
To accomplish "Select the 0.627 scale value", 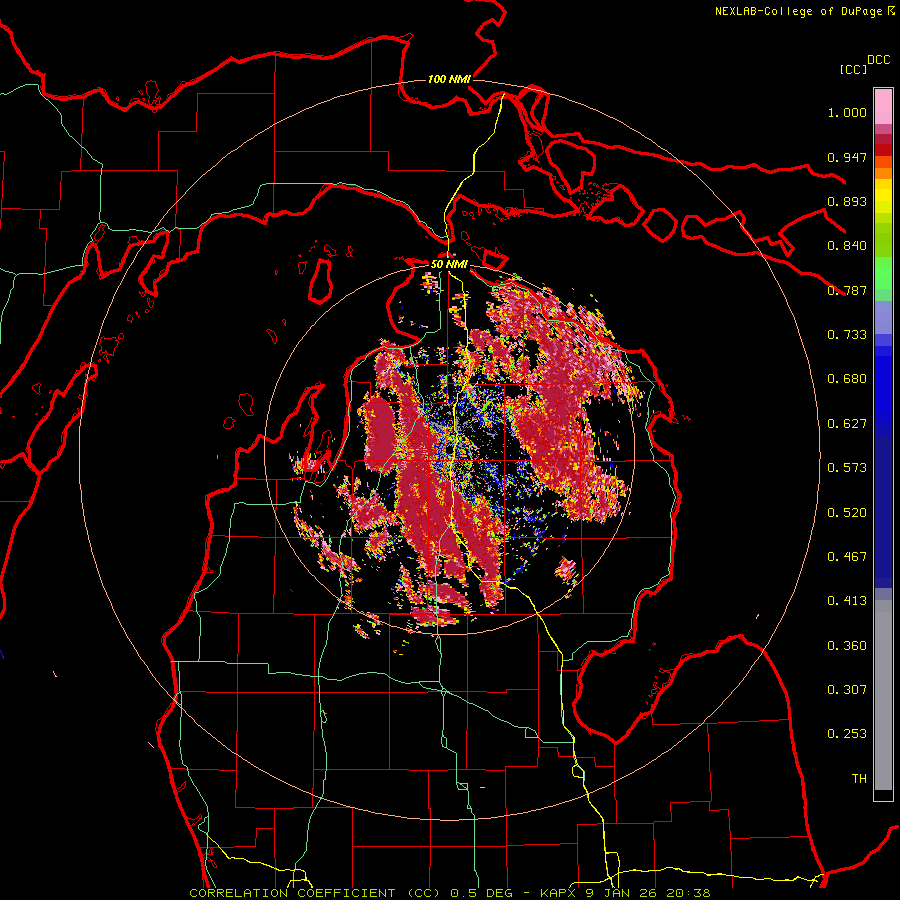I will click(x=847, y=424).
